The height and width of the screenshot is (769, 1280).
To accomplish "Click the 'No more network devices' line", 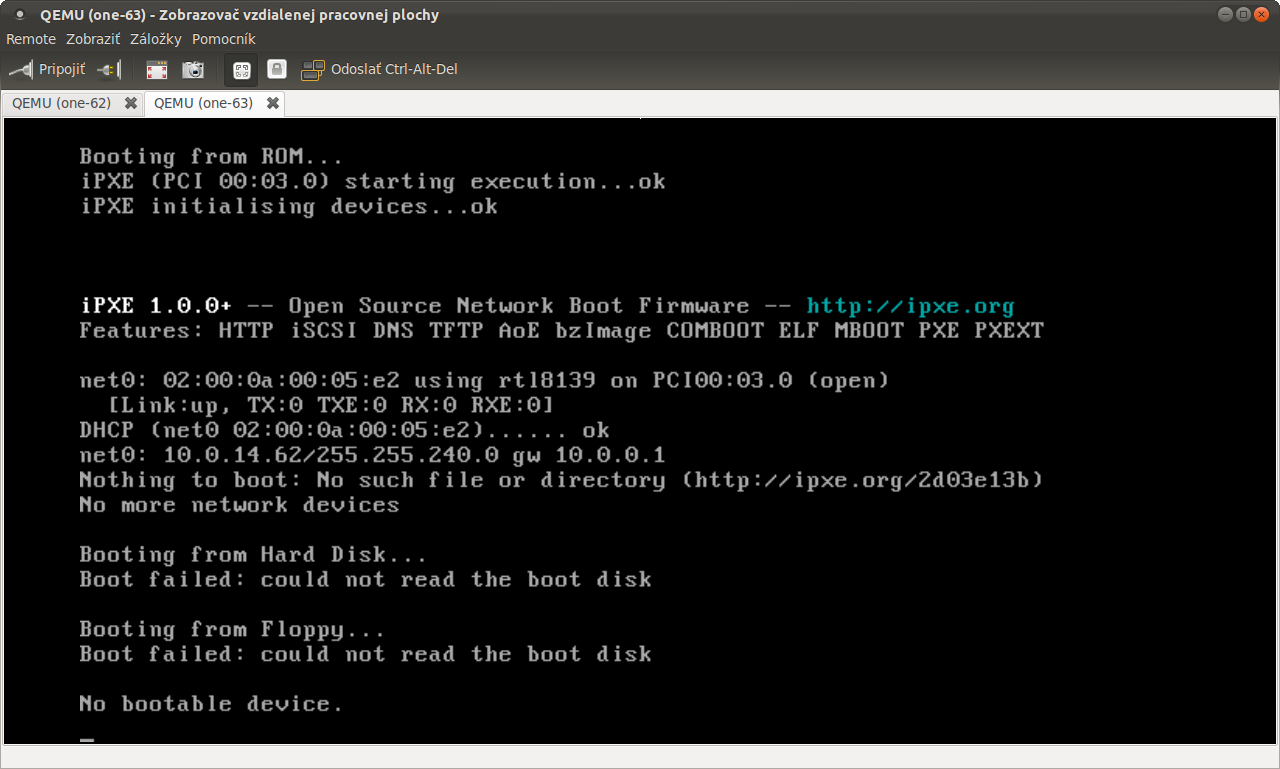I will [239, 505].
